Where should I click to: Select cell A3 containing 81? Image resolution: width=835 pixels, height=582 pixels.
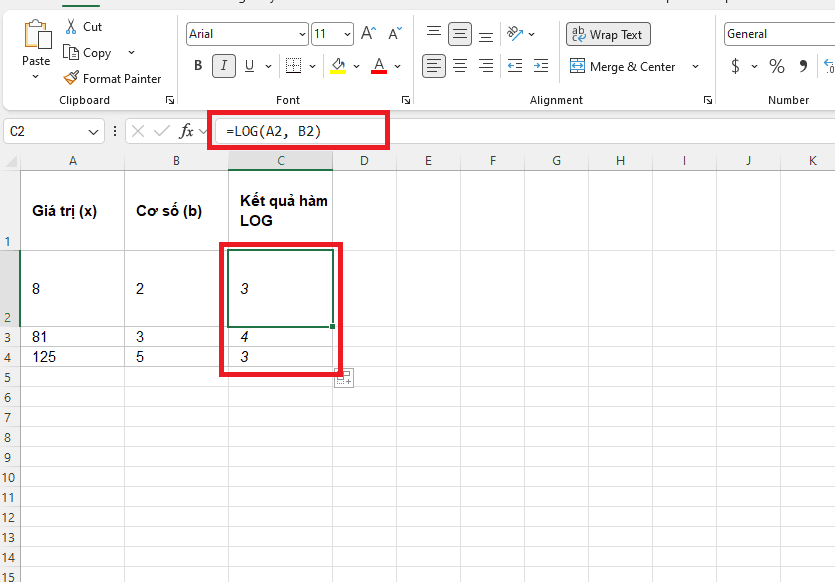(x=72, y=337)
